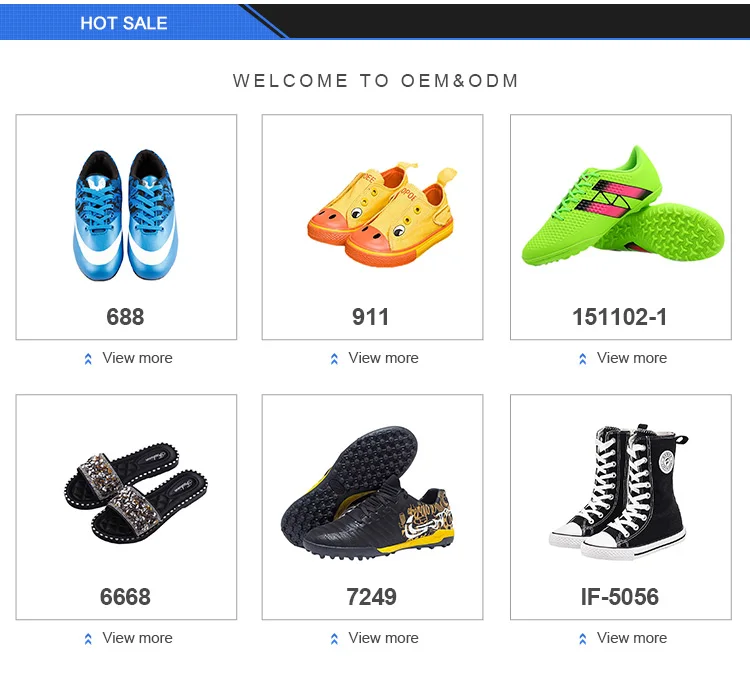Select the yellow duck kids shoes image

[381, 214]
